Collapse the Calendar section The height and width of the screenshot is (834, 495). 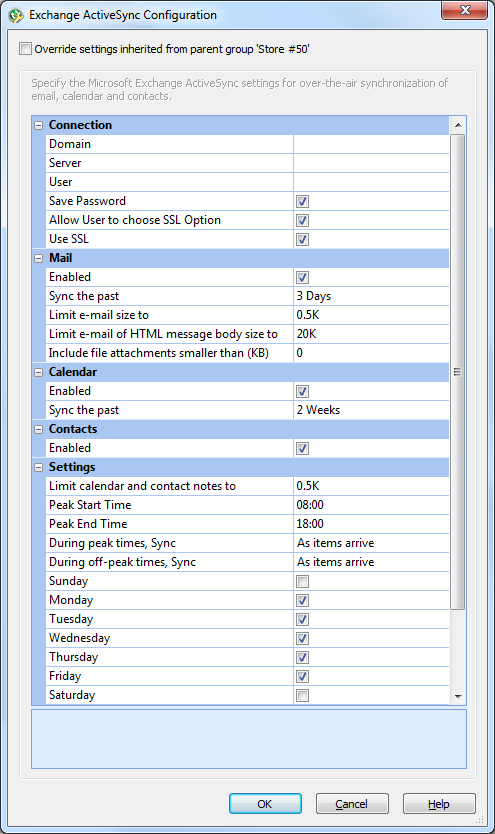pos(38,372)
